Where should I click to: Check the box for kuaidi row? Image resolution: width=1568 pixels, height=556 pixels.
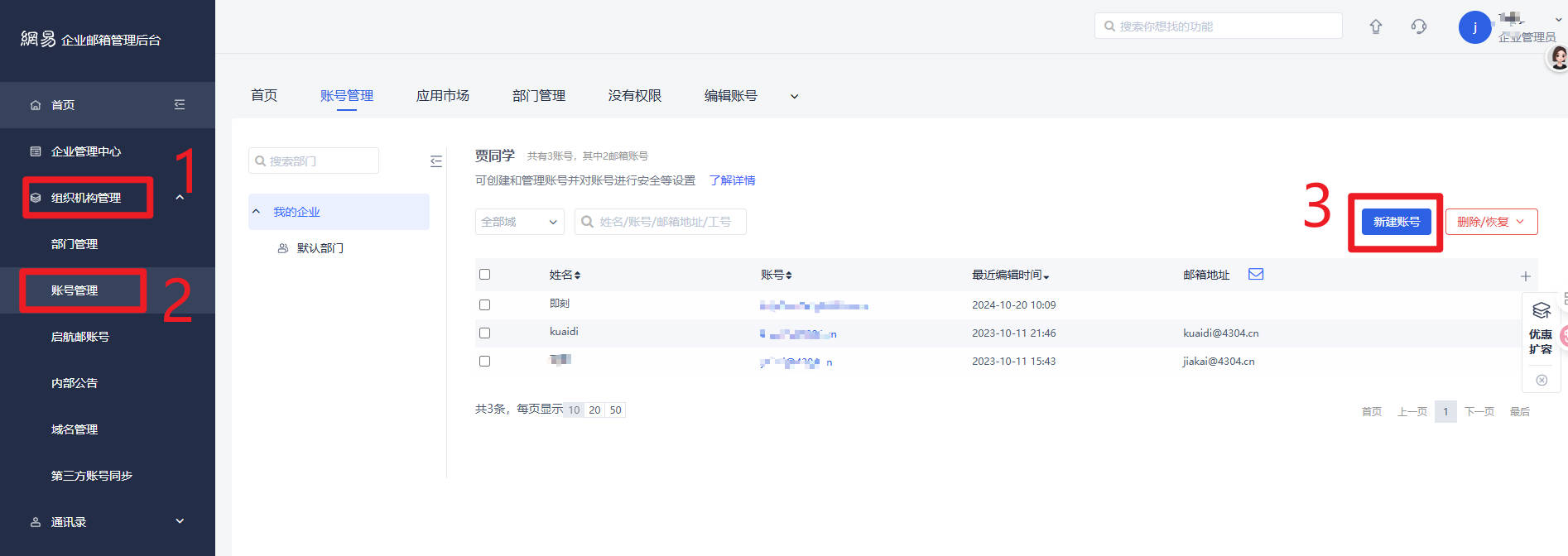pos(485,333)
